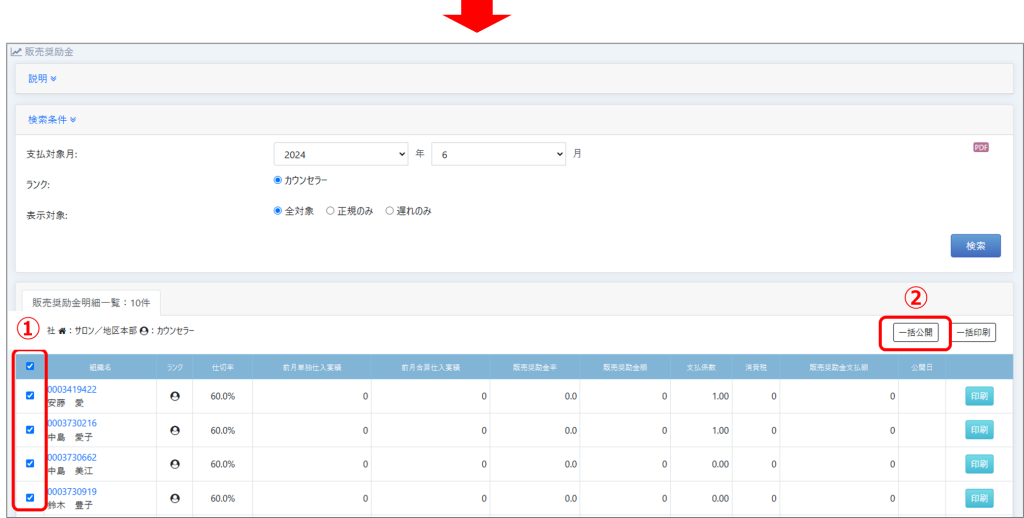Viewport: 1024px width, 518px height.
Task: Collapse the 検索条件 section
Action: point(52,120)
